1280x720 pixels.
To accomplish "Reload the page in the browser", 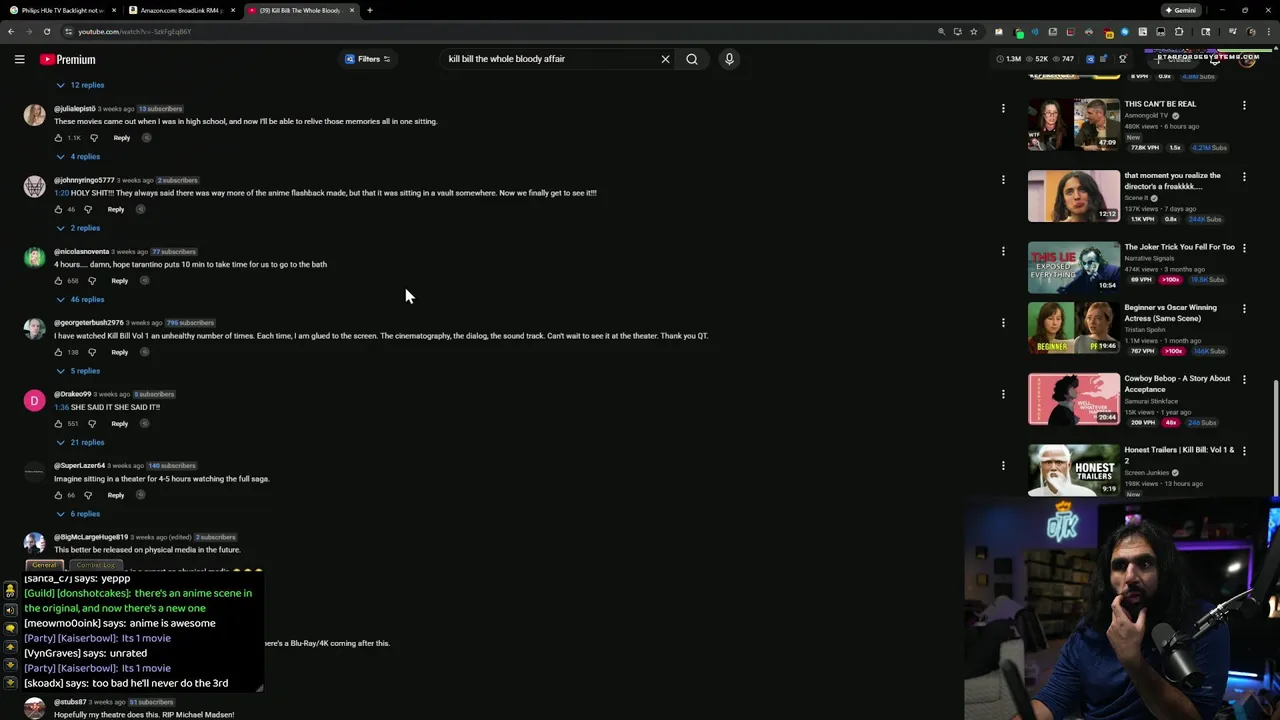I will click(x=46, y=31).
